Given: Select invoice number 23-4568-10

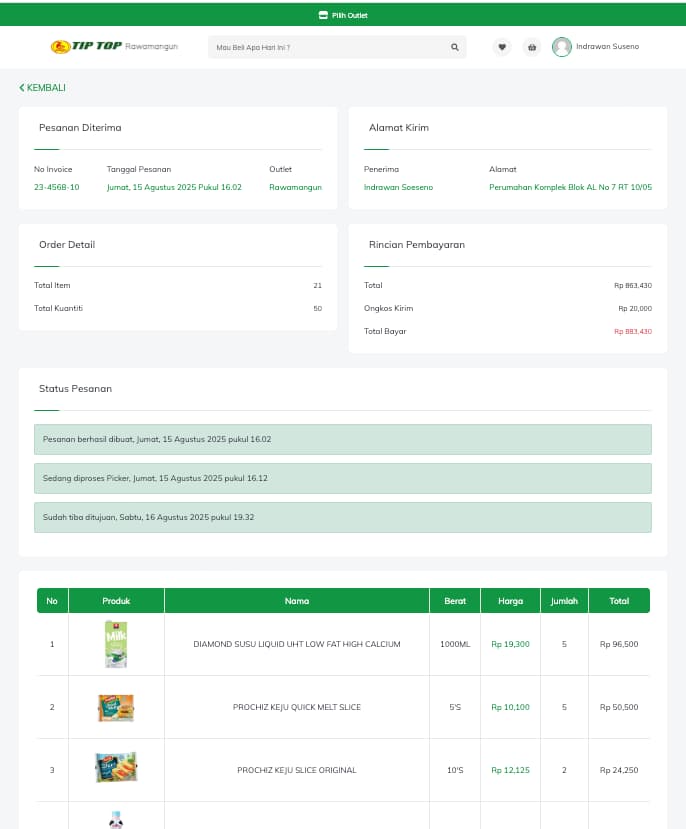Looking at the screenshot, I should point(57,187).
